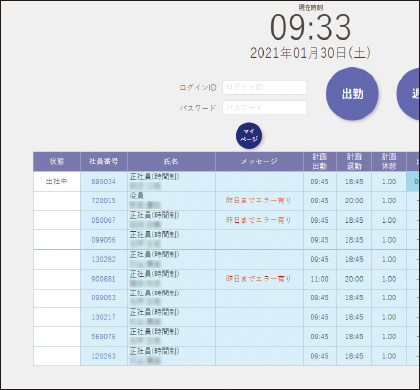Click the 18:45 planned end in row 895034

pos(354,182)
